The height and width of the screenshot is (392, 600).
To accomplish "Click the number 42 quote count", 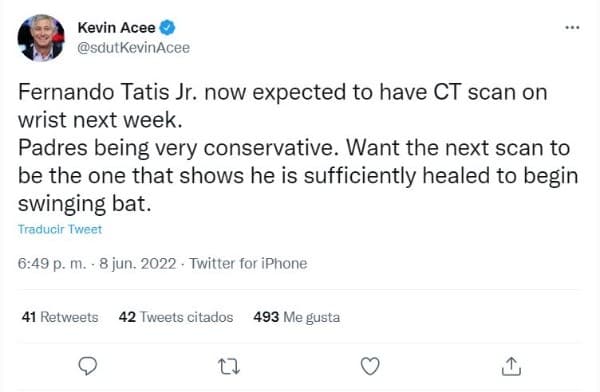I will 127,317.
